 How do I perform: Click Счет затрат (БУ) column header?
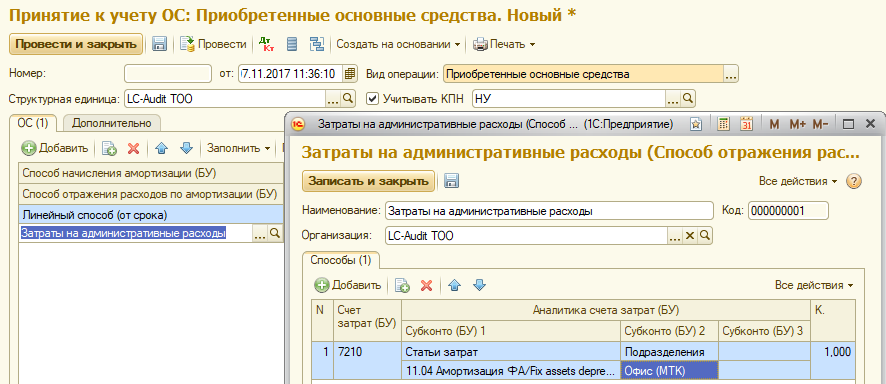[367, 320]
